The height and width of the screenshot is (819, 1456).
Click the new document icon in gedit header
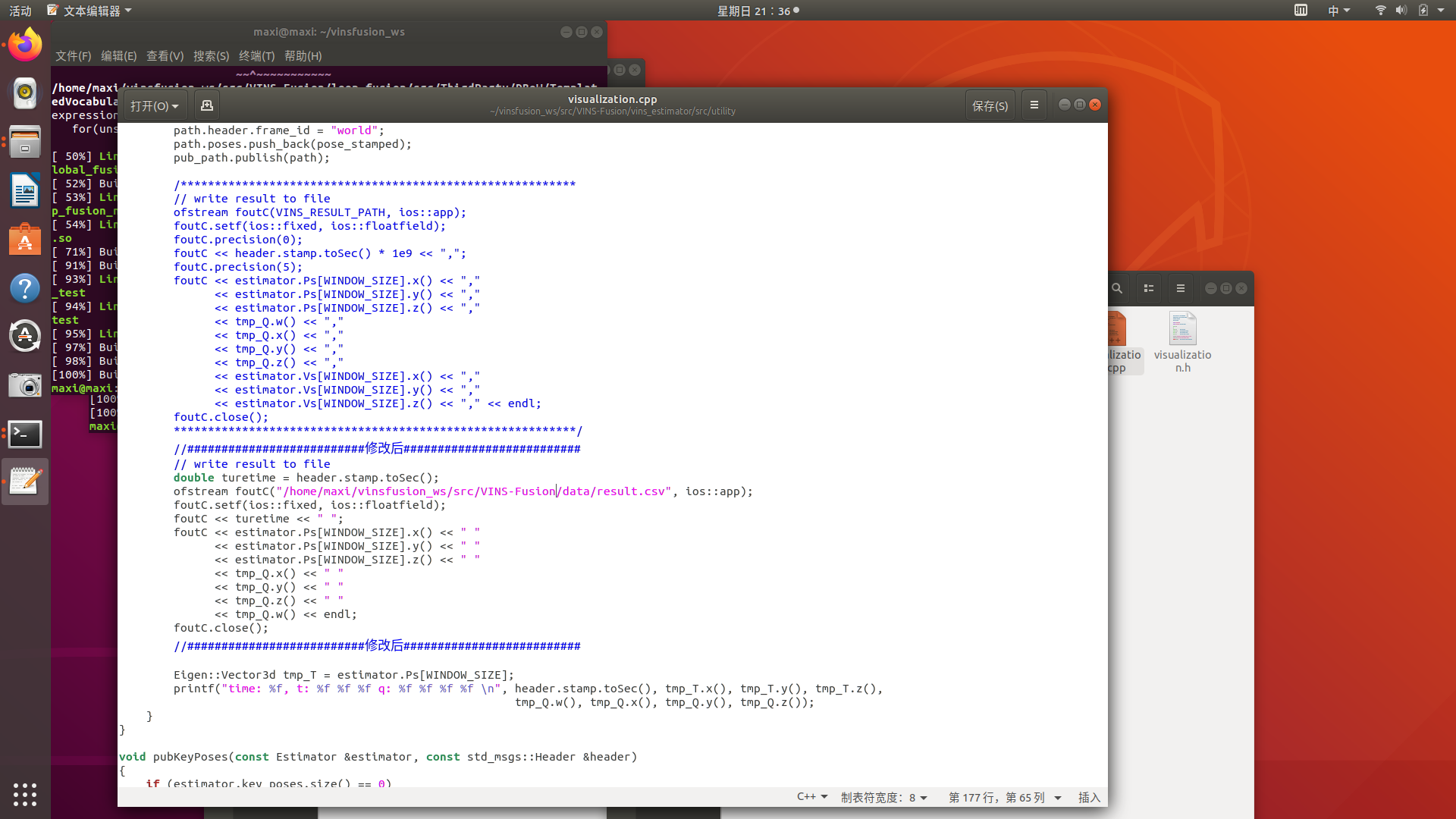click(206, 105)
